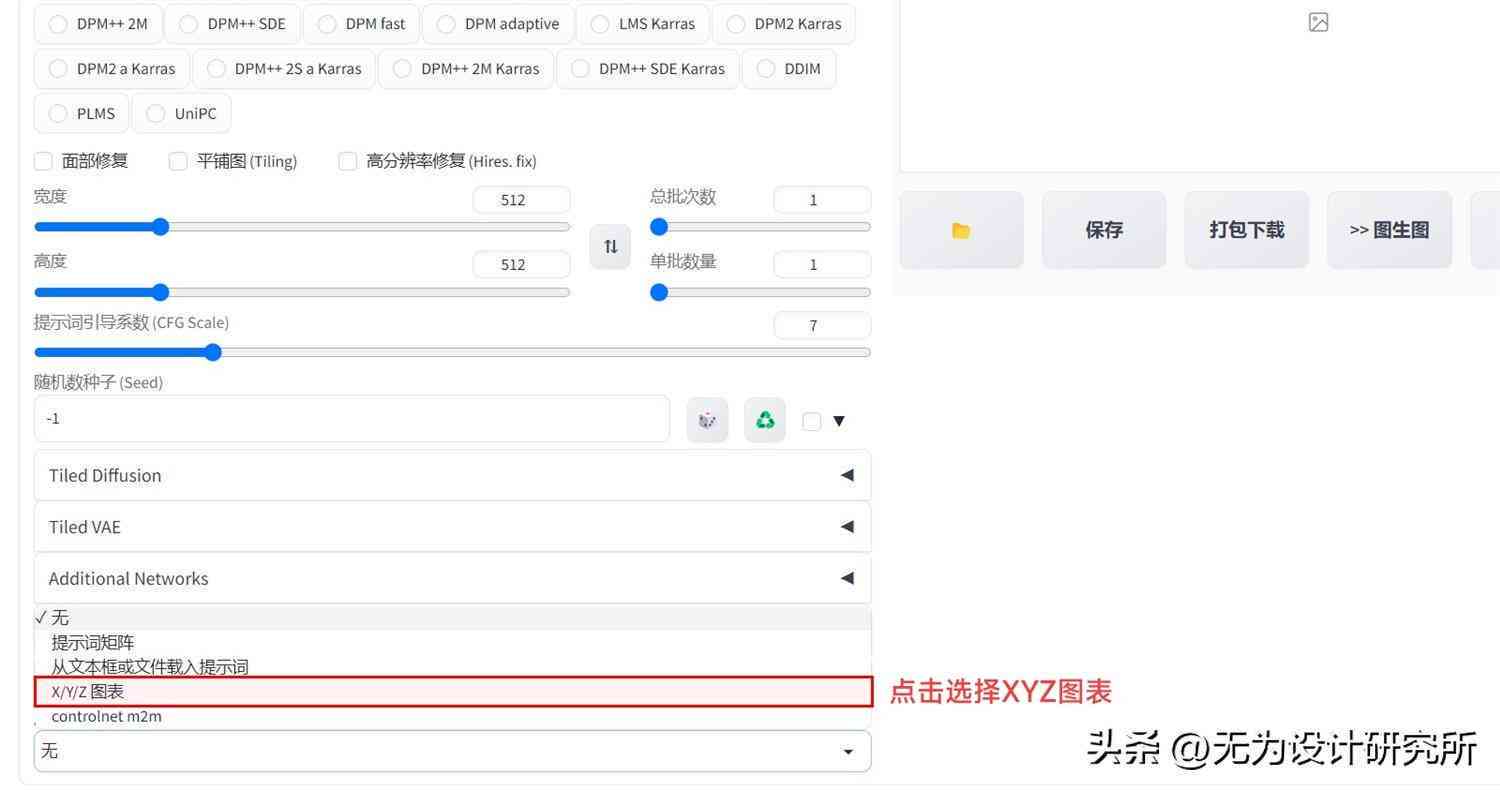Select DPM adaptive sampler
The height and width of the screenshot is (790, 1500).
(x=498, y=24)
